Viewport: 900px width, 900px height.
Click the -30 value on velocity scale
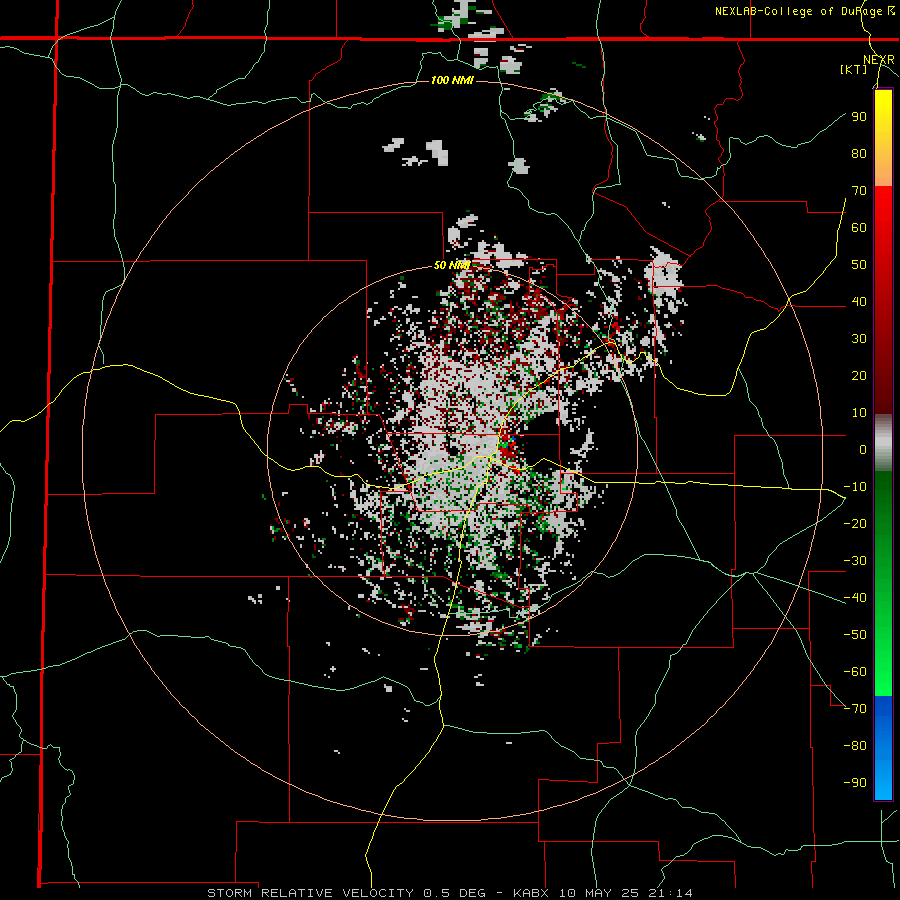[855, 561]
